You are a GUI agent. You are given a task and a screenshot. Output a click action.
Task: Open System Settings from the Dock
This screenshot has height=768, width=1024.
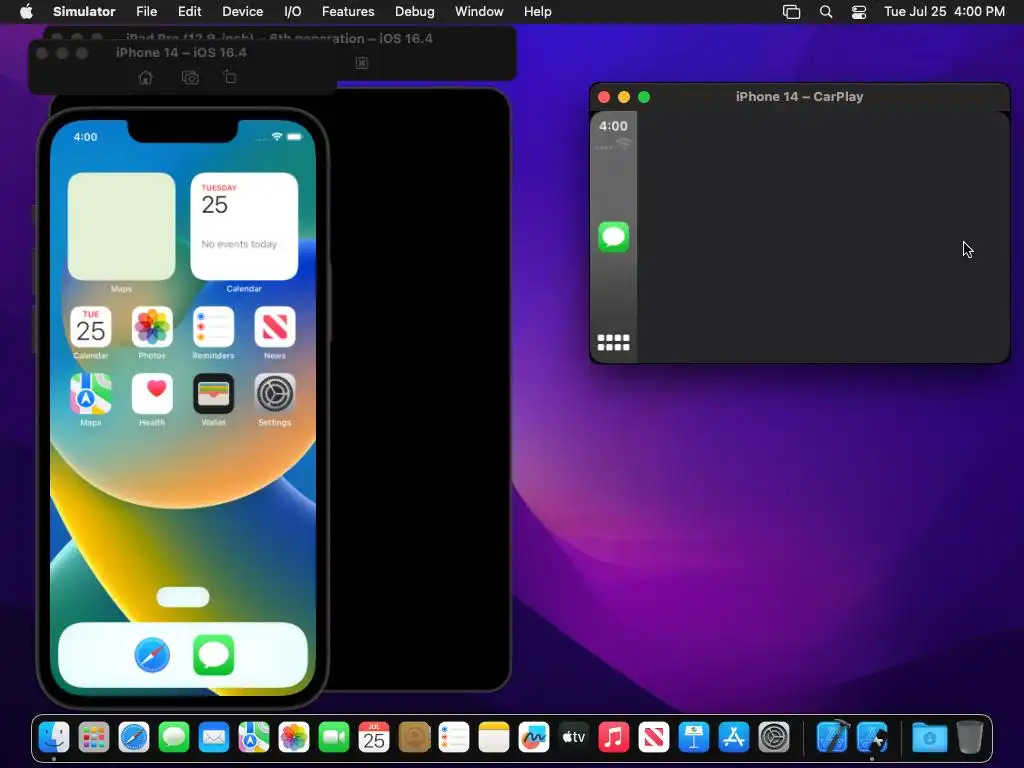point(774,738)
